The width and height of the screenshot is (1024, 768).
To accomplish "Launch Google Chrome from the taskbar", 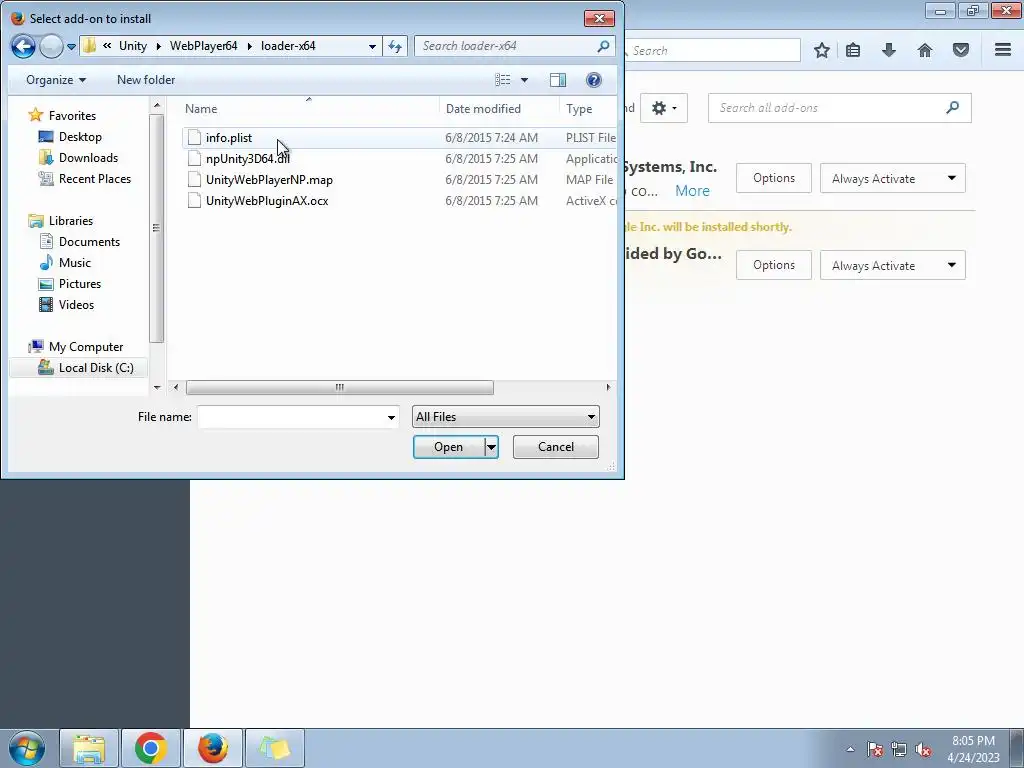I will [x=150, y=748].
